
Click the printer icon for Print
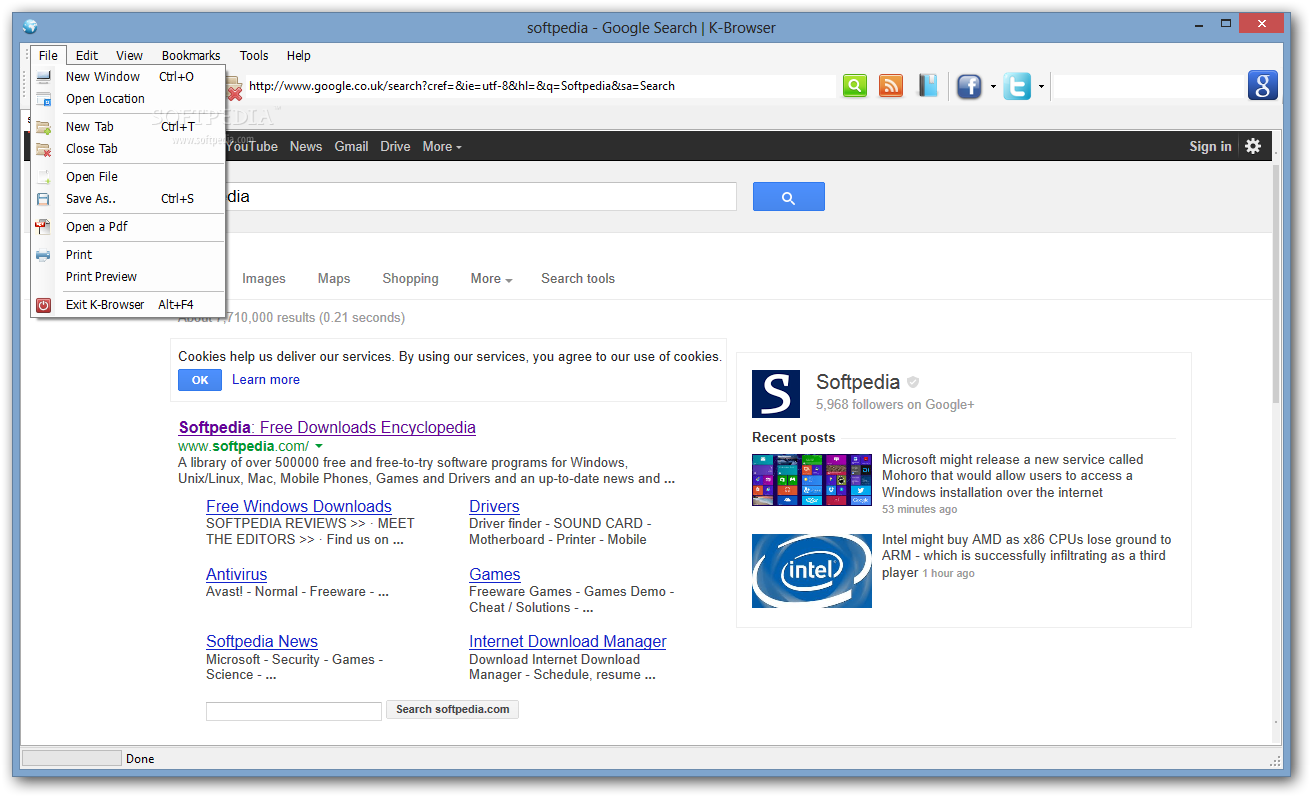click(x=44, y=255)
